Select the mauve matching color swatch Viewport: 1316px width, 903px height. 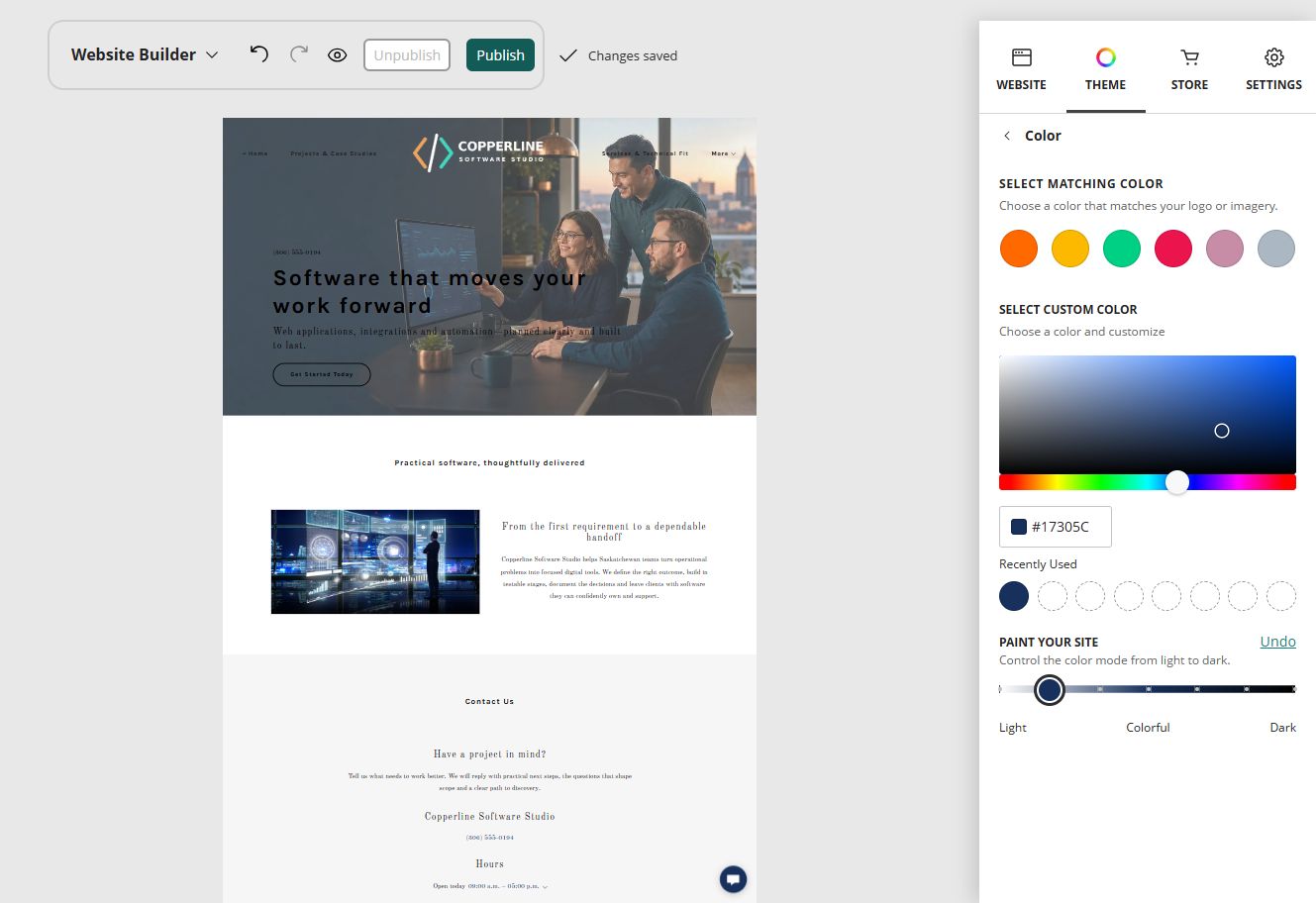pyautogui.click(x=1225, y=249)
